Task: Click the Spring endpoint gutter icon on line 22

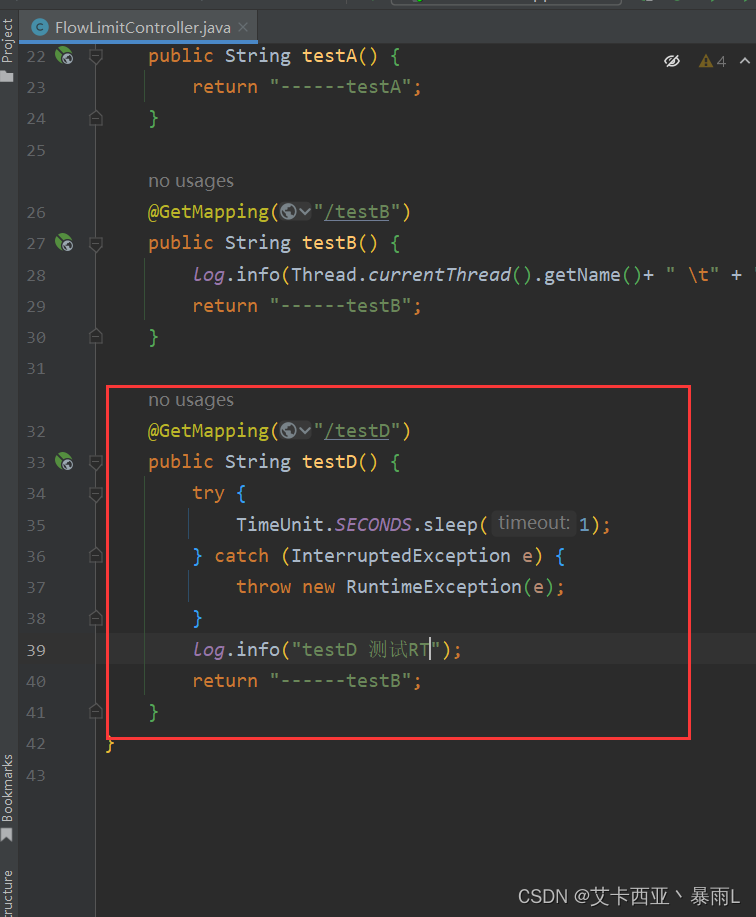Action: coord(64,56)
